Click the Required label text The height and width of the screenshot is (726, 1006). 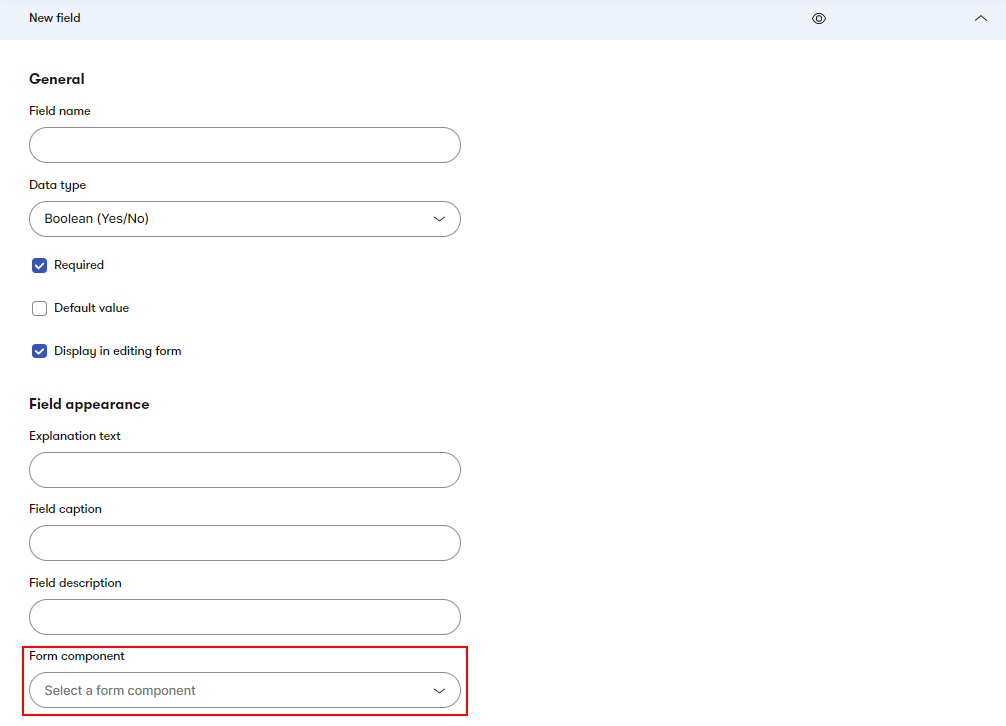click(x=79, y=266)
